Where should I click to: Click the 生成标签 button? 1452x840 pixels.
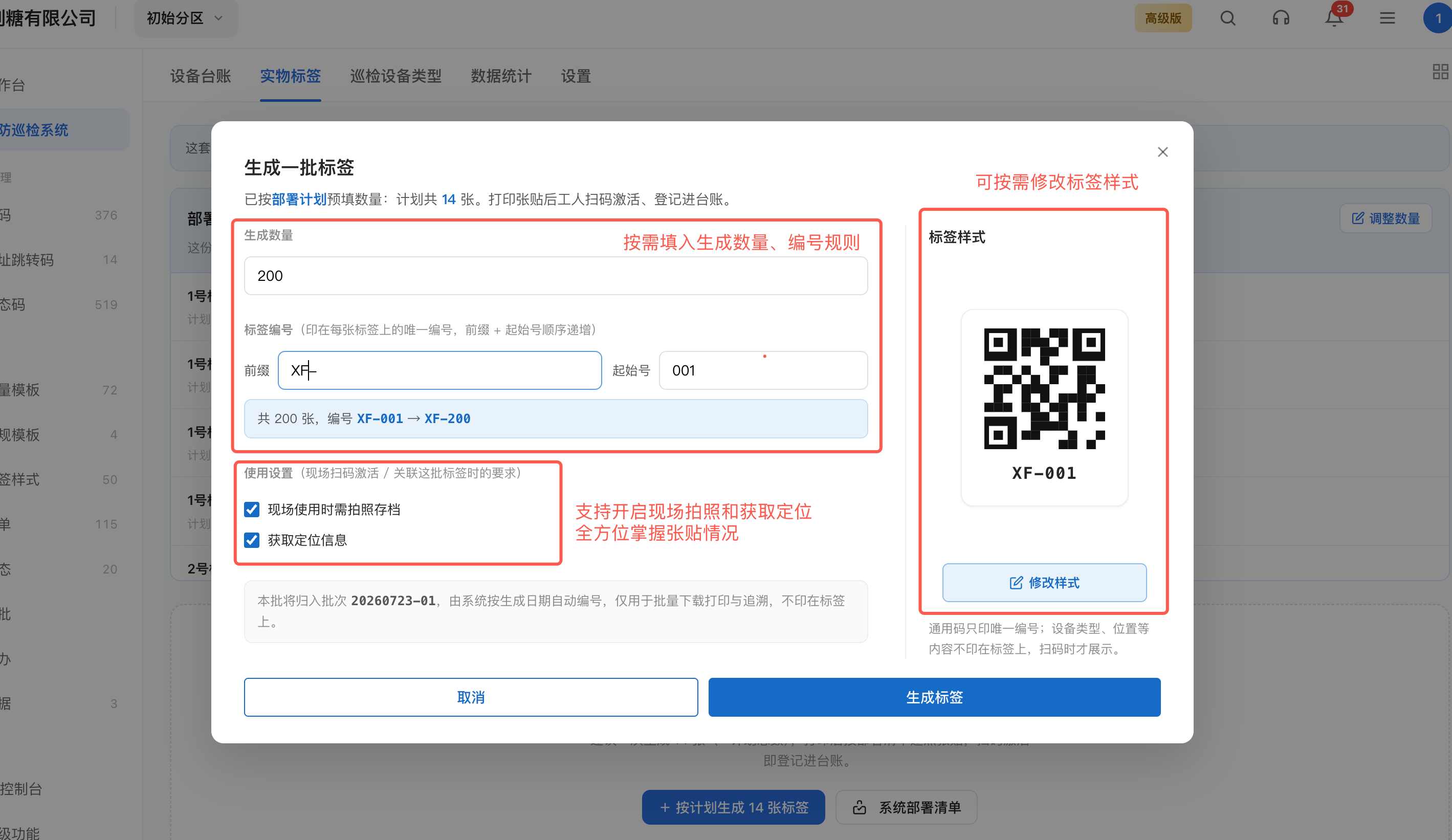pos(935,697)
